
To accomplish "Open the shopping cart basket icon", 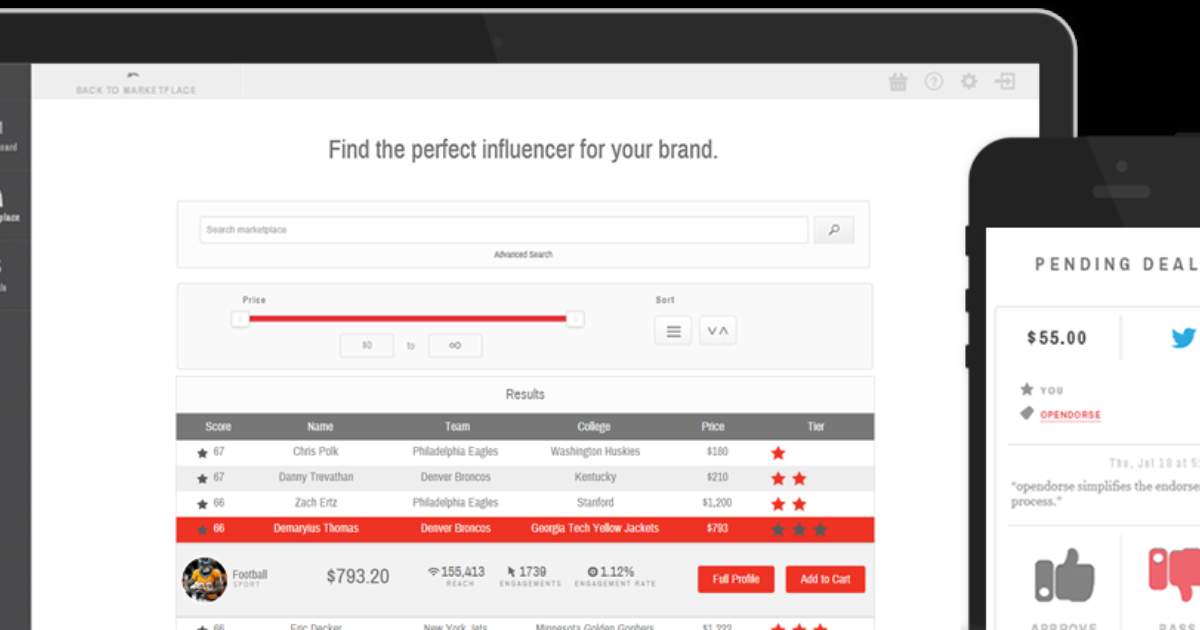I will [x=898, y=83].
